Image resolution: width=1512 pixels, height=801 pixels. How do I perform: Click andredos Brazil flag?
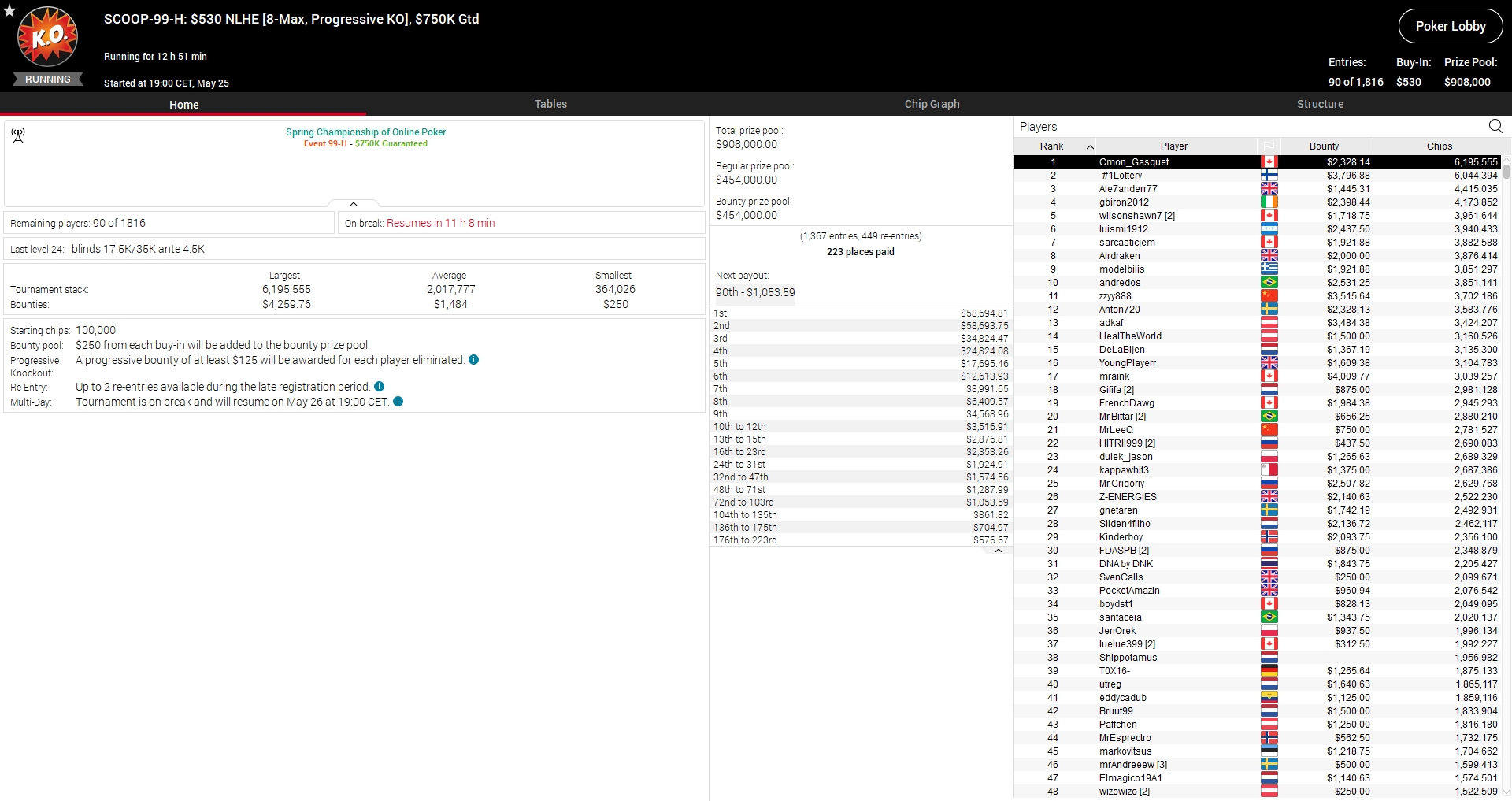pyautogui.click(x=1269, y=283)
